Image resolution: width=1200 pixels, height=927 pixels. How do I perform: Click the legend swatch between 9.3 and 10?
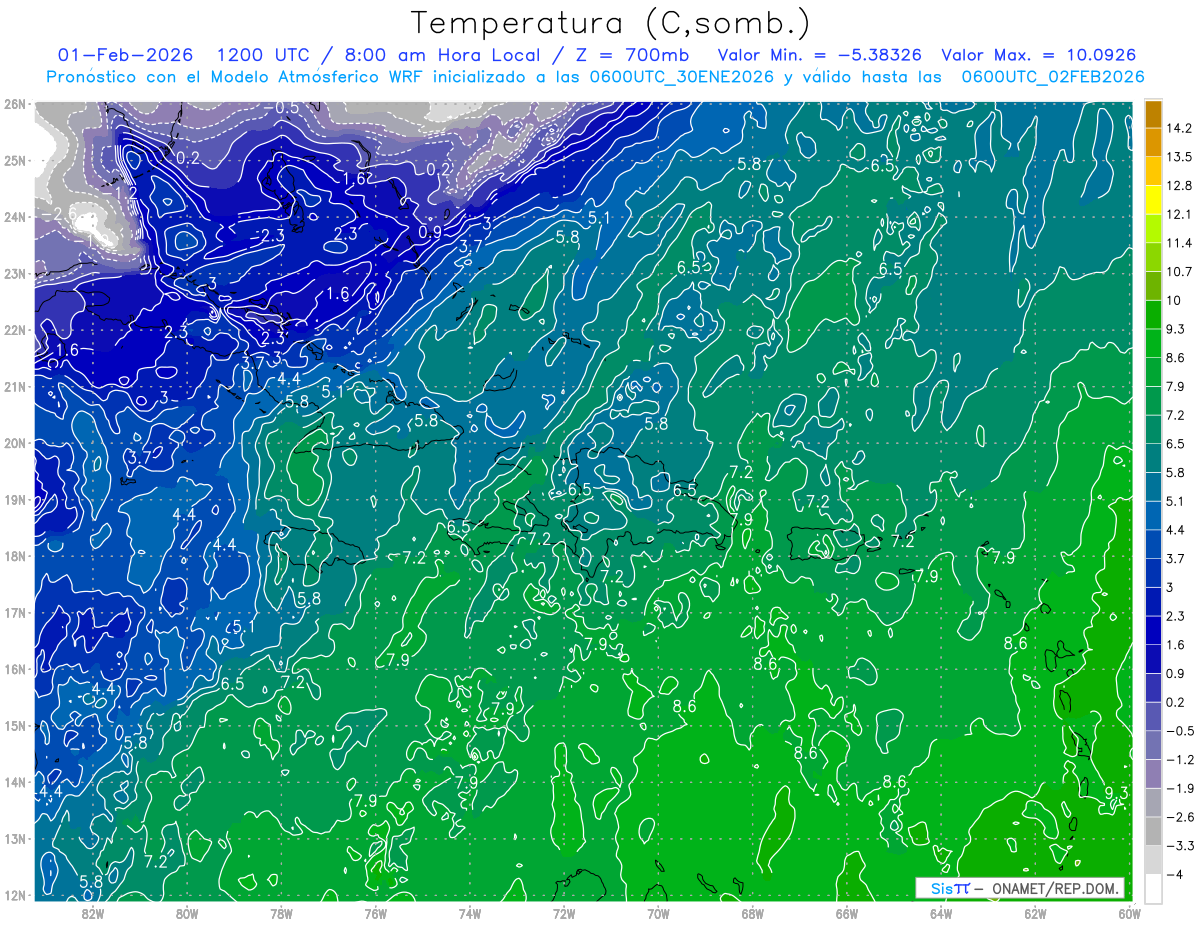[x=1153, y=315]
